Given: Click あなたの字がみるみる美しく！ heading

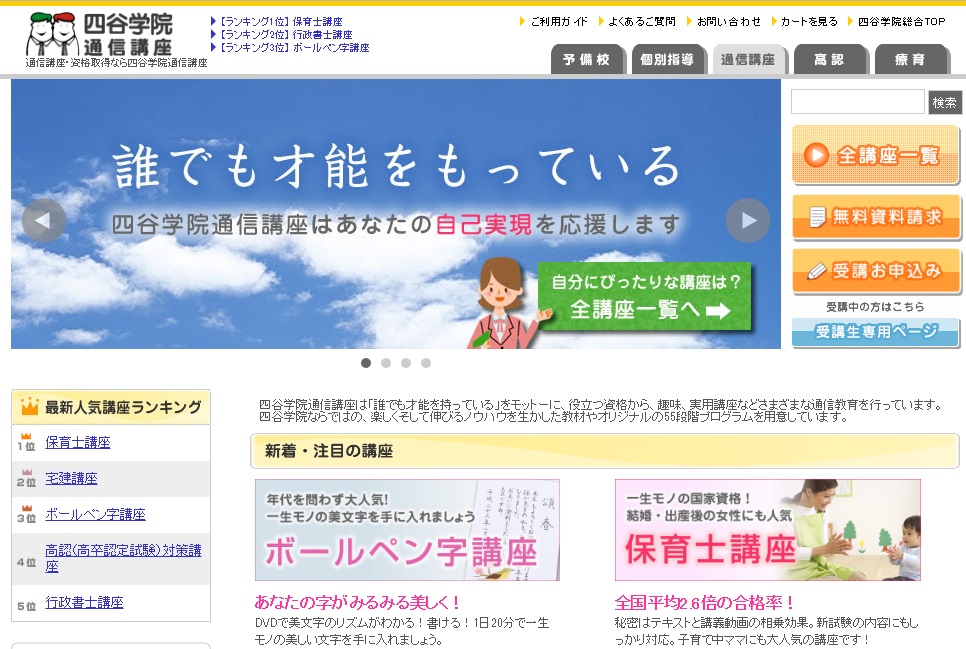Looking at the screenshot, I should point(358,602).
